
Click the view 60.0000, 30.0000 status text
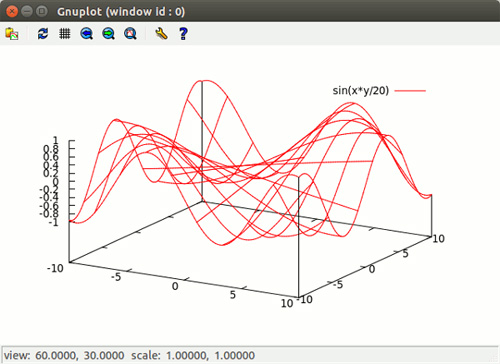pyautogui.click(x=64, y=355)
